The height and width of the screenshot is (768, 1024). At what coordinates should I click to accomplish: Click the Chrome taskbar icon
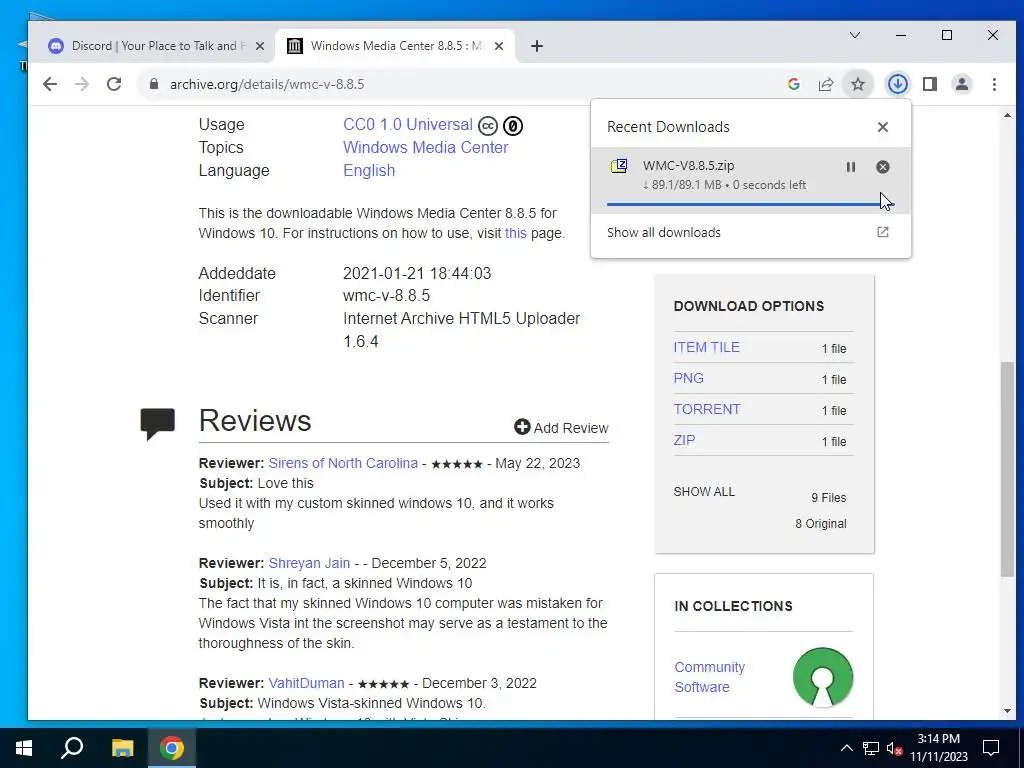[x=172, y=748]
